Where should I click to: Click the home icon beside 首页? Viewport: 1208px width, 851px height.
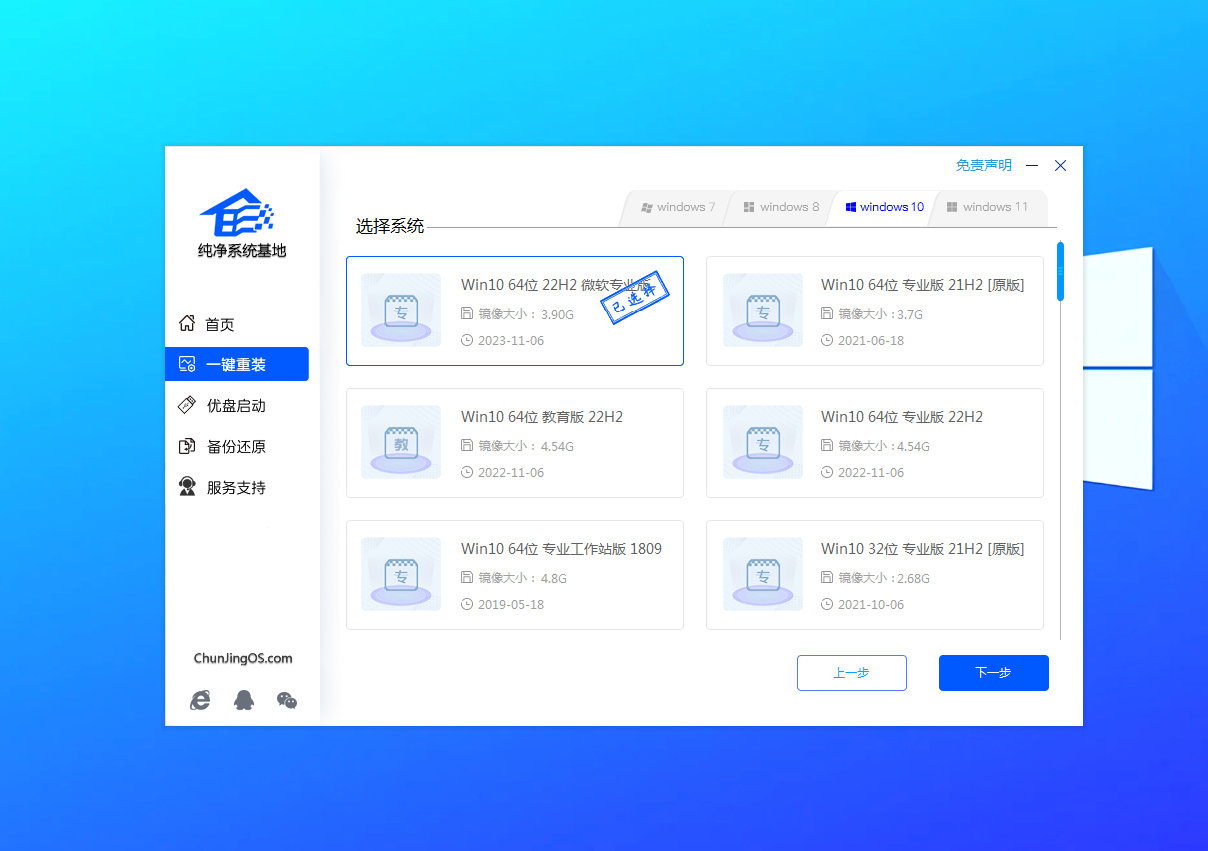coord(187,323)
